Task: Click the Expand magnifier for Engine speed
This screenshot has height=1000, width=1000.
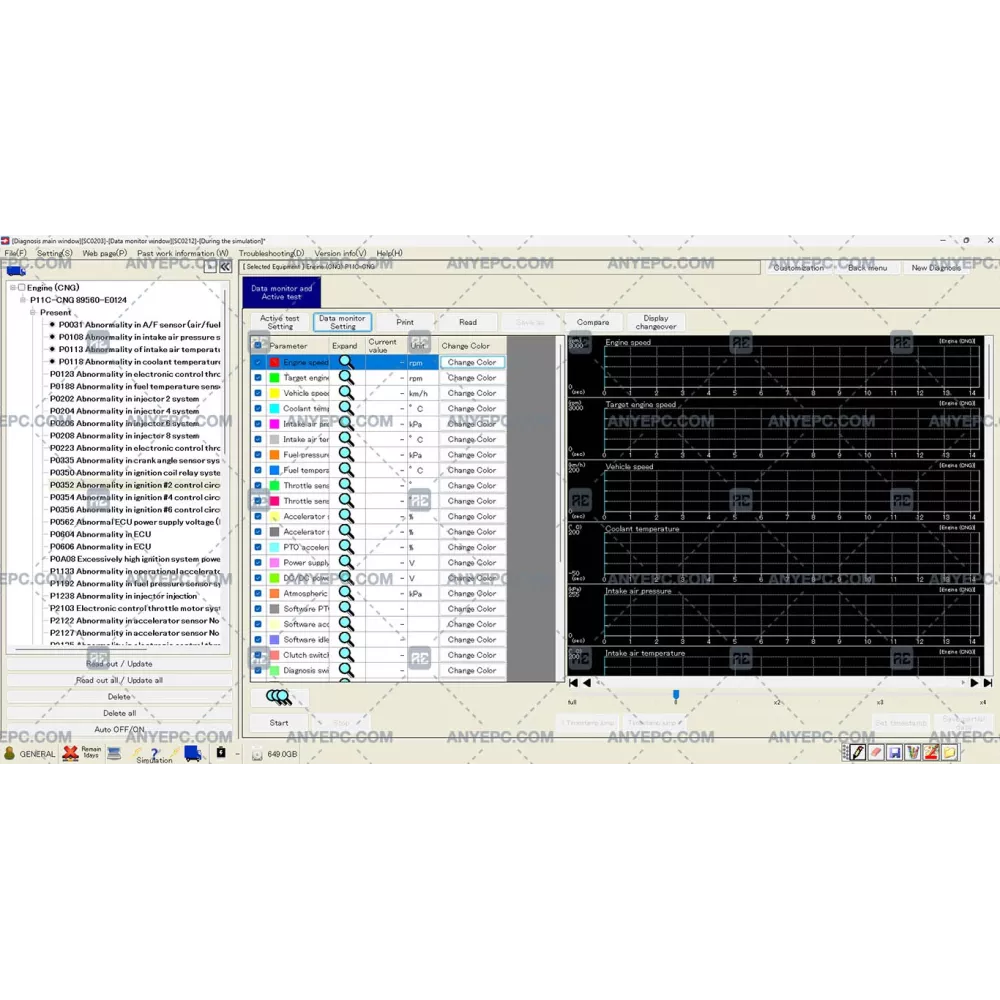Action: click(346, 362)
